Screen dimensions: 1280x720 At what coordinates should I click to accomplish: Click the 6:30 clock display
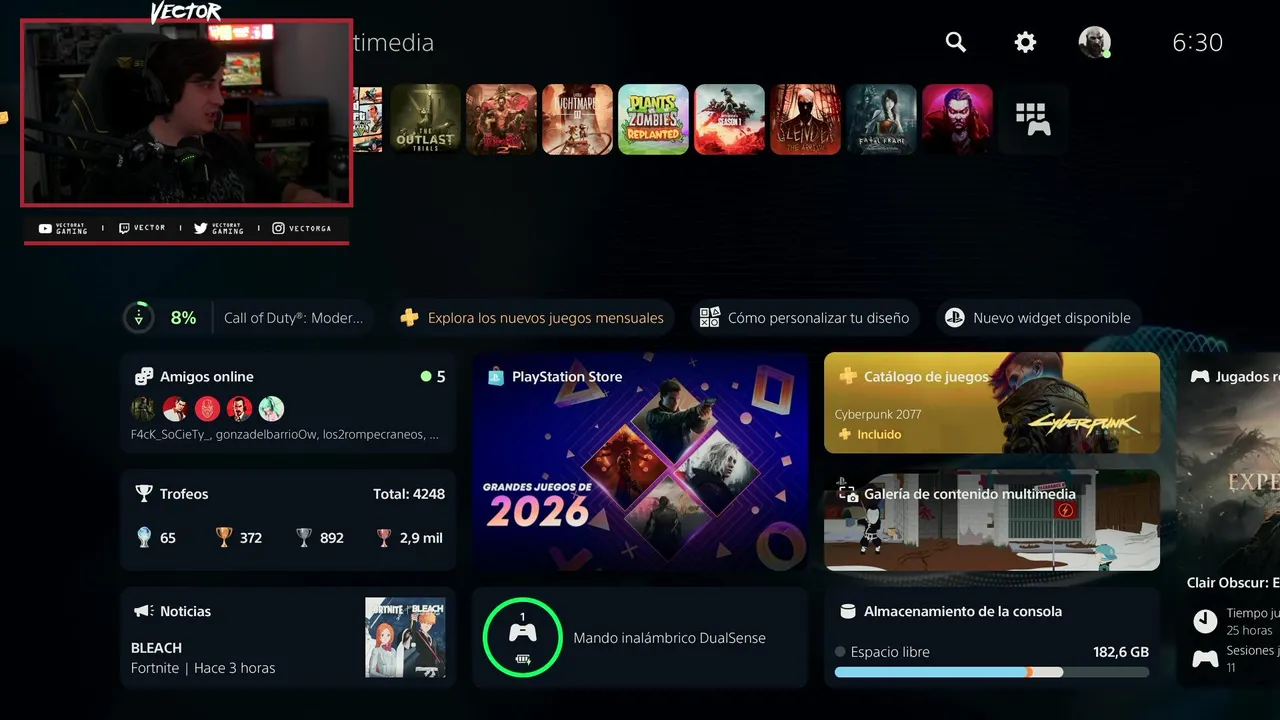(x=1197, y=42)
